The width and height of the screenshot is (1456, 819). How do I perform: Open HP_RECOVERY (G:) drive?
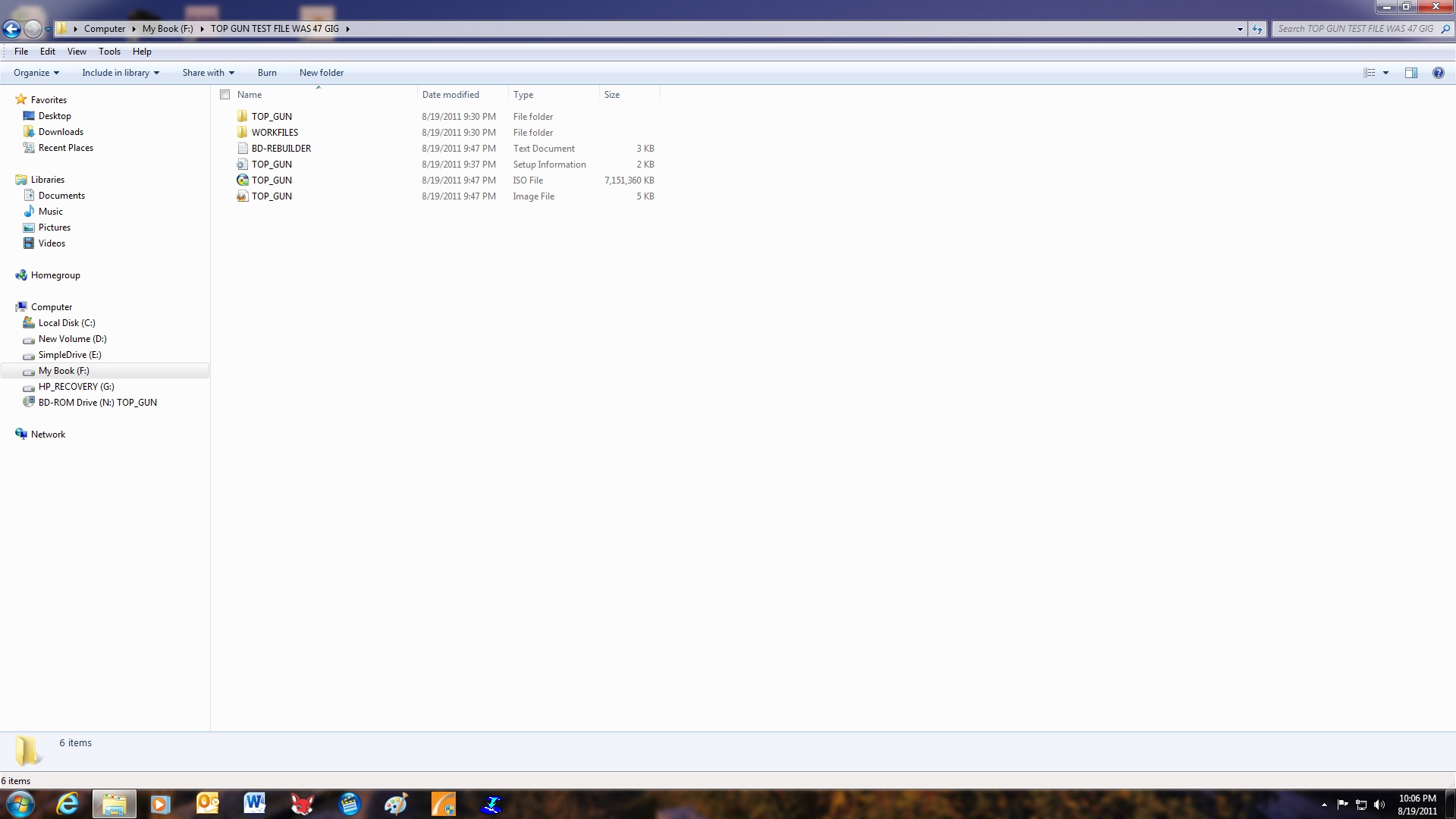[77, 387]
